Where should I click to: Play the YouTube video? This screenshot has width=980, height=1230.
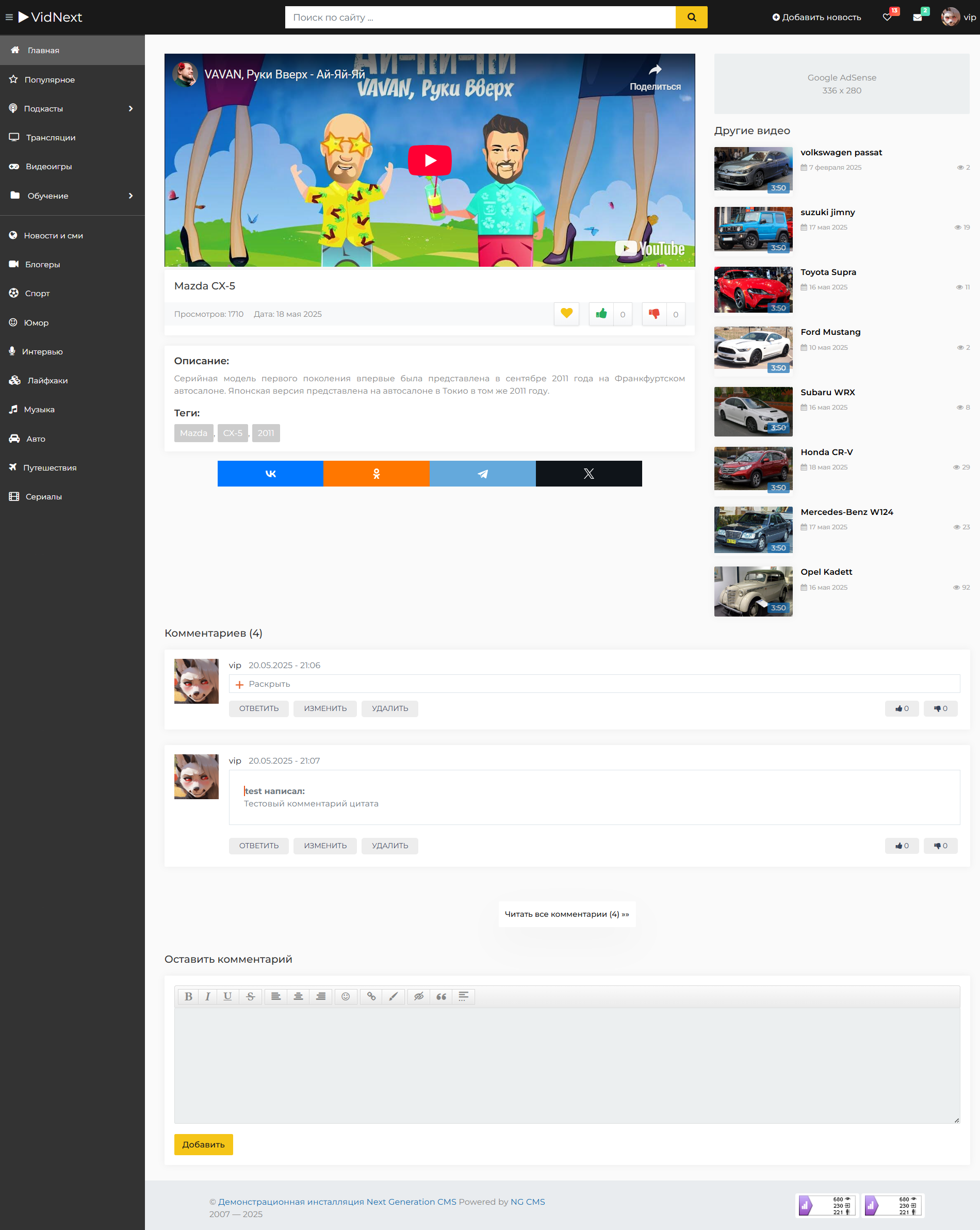pos(430,160)
